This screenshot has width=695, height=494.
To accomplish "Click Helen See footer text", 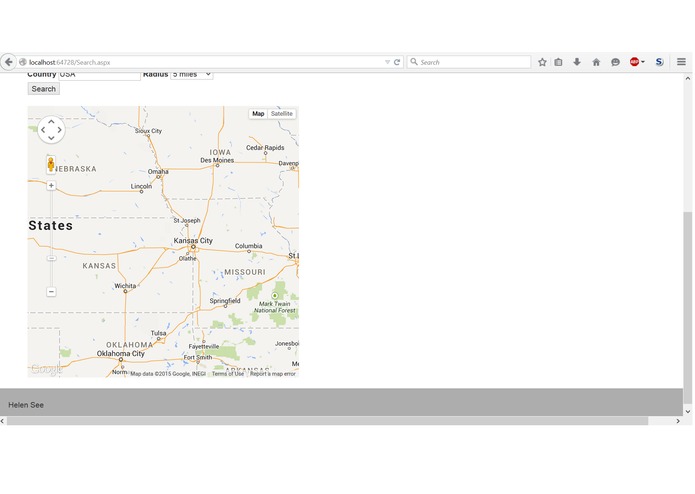I will tap(26, 405).
